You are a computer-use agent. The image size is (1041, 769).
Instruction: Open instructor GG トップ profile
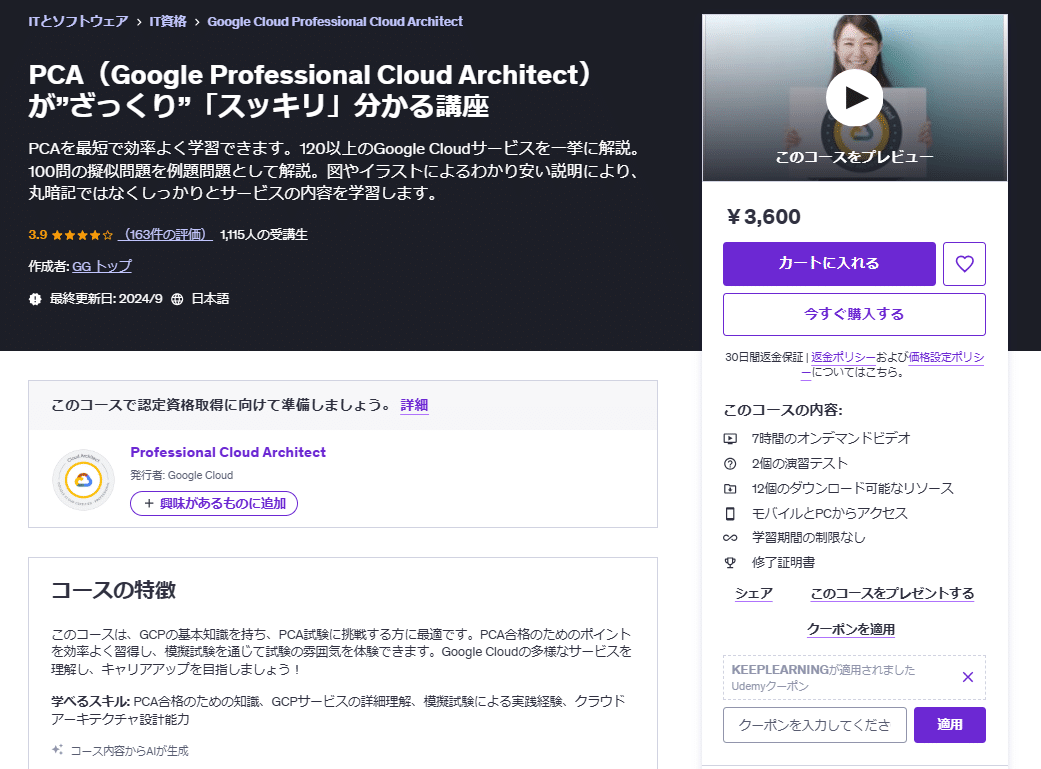(x=102, y=266)
